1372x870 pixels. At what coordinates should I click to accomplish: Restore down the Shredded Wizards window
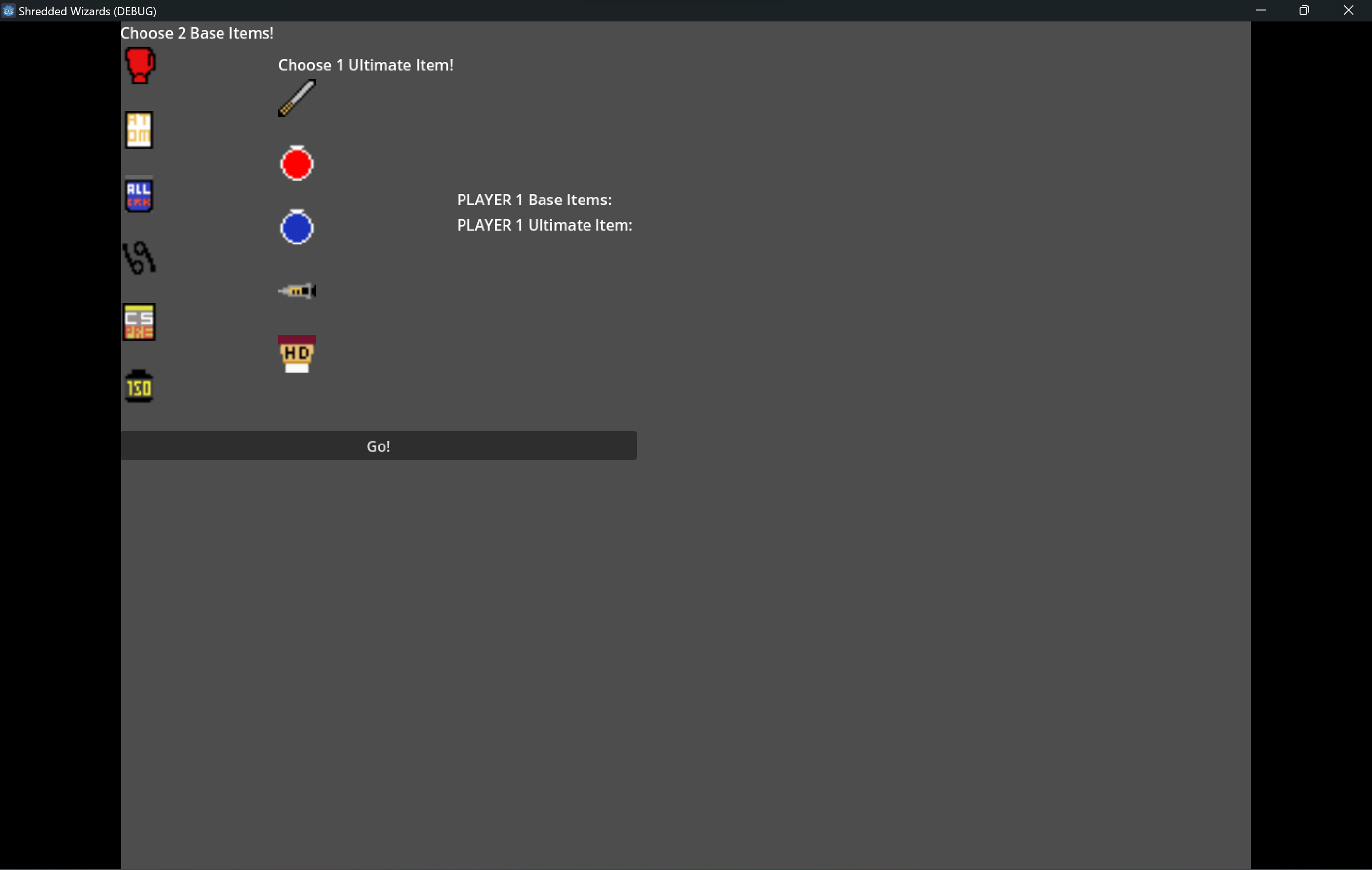tap(1304, 10)
